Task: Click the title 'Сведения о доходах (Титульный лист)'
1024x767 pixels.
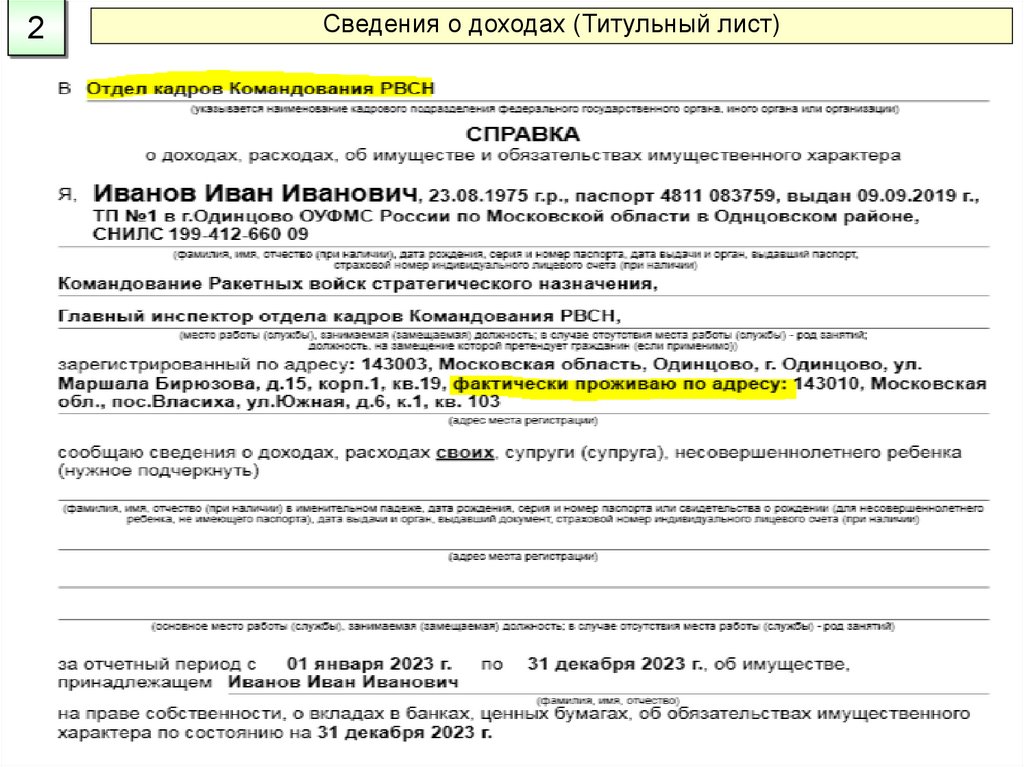Action: tap(551, 25)
